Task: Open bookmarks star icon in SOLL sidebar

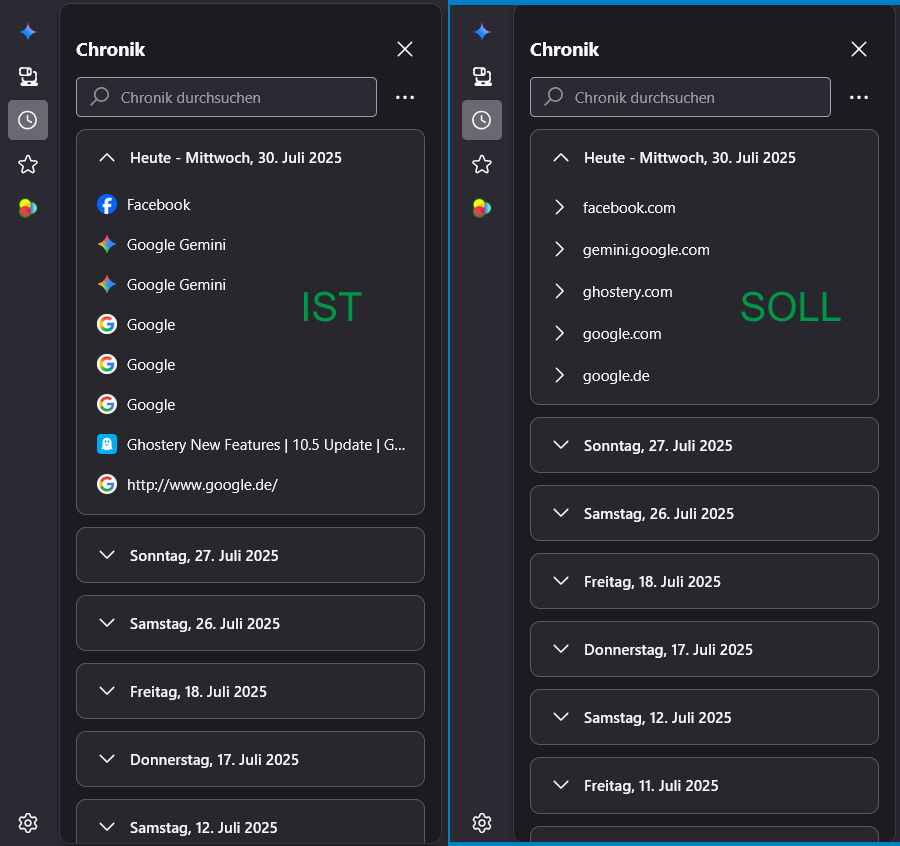Action: (x=482, y=164)
